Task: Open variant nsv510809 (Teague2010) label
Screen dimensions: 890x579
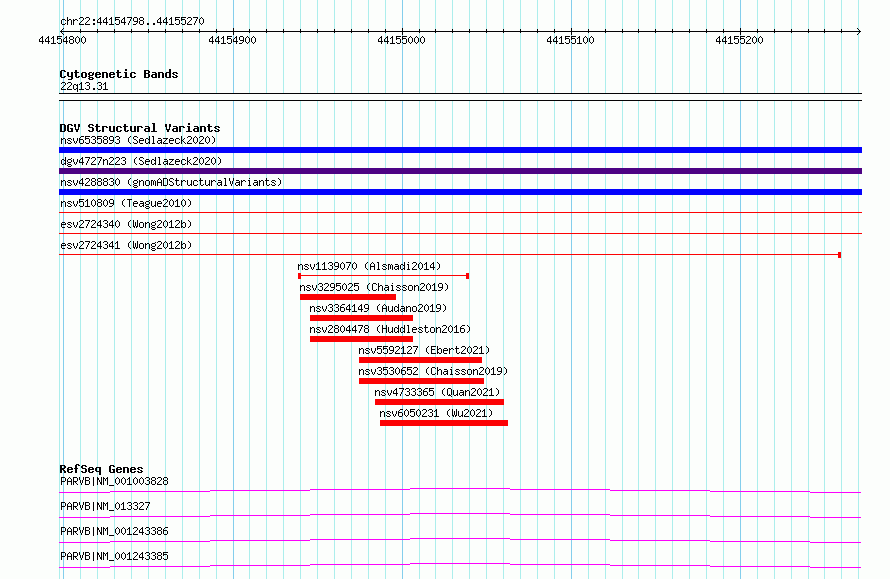Action: point(126,203)
